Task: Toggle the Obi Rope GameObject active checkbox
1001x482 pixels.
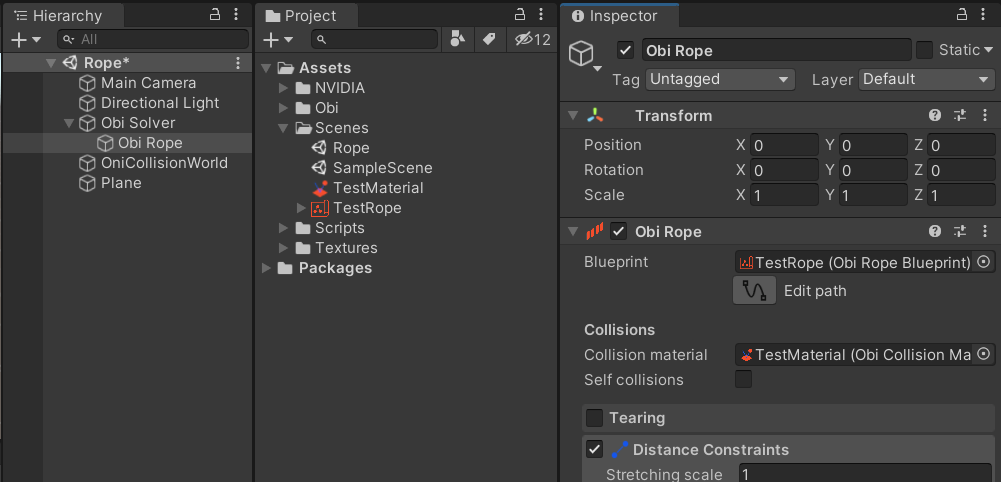Action: [626, 50]
